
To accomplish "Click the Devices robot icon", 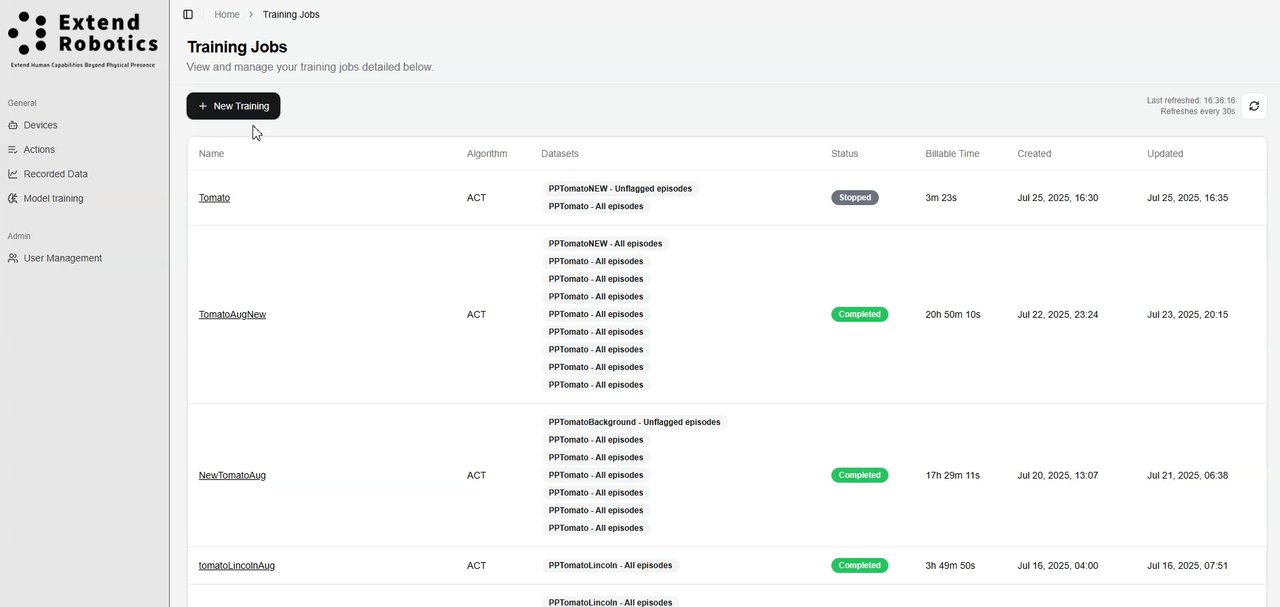I will (13, 126).
